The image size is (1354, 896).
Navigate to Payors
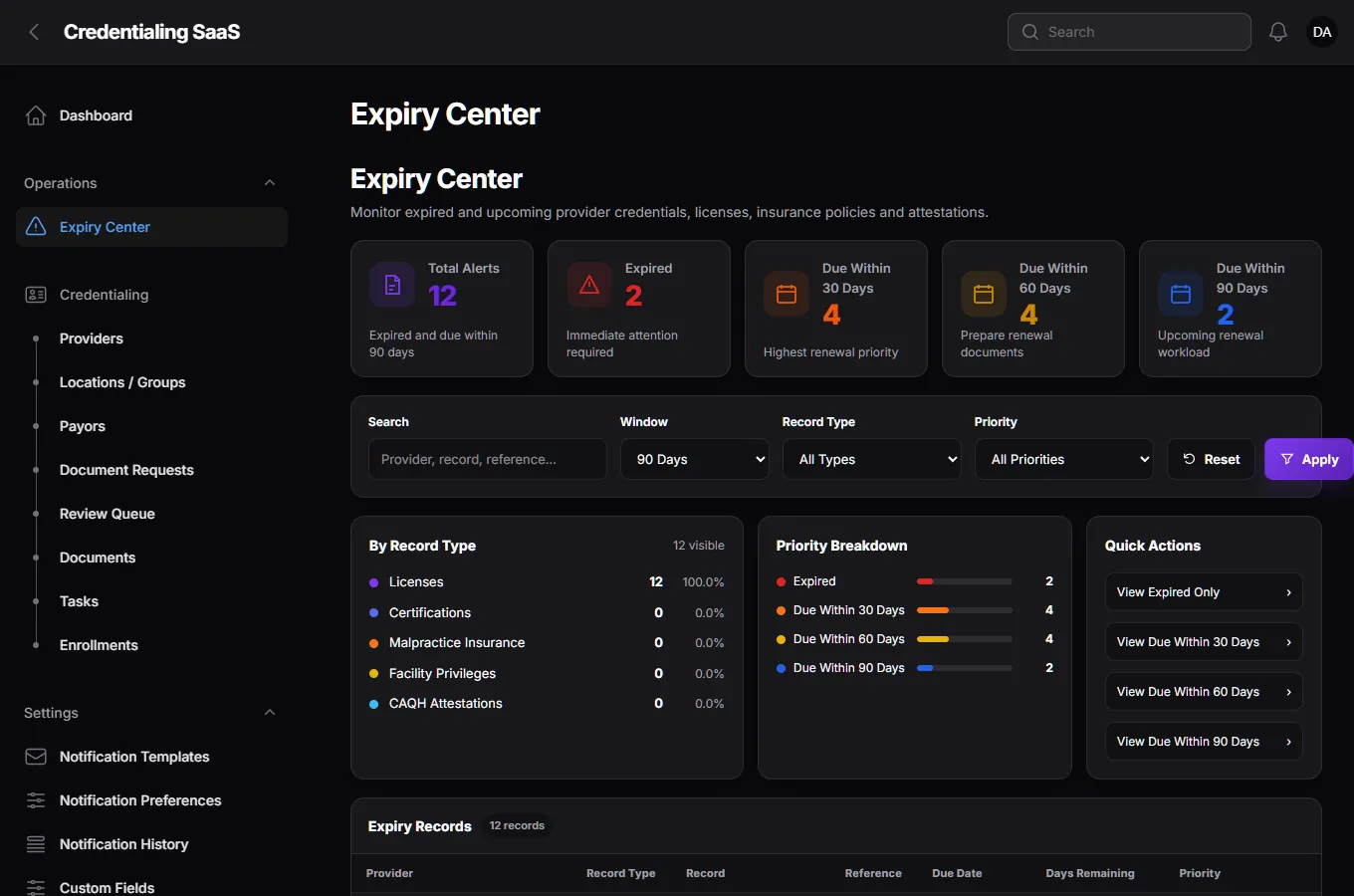[83, 426]
